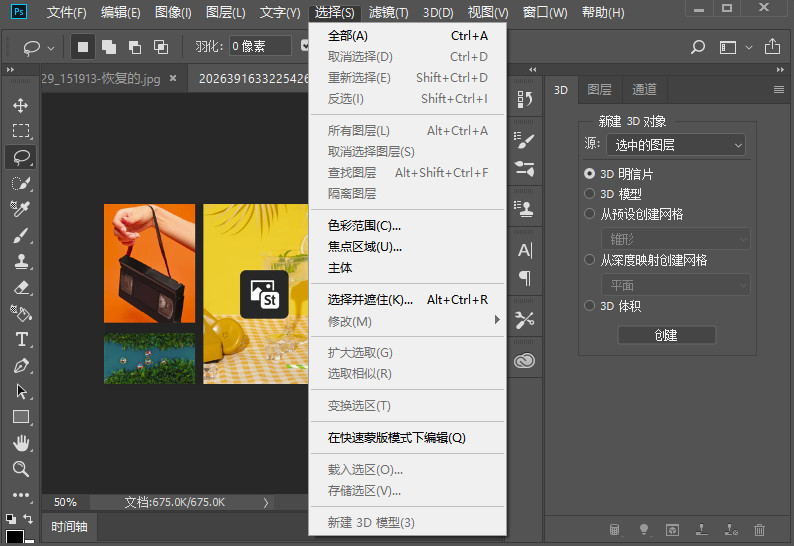Open the Paragraph panel icon

pos(525,278)
